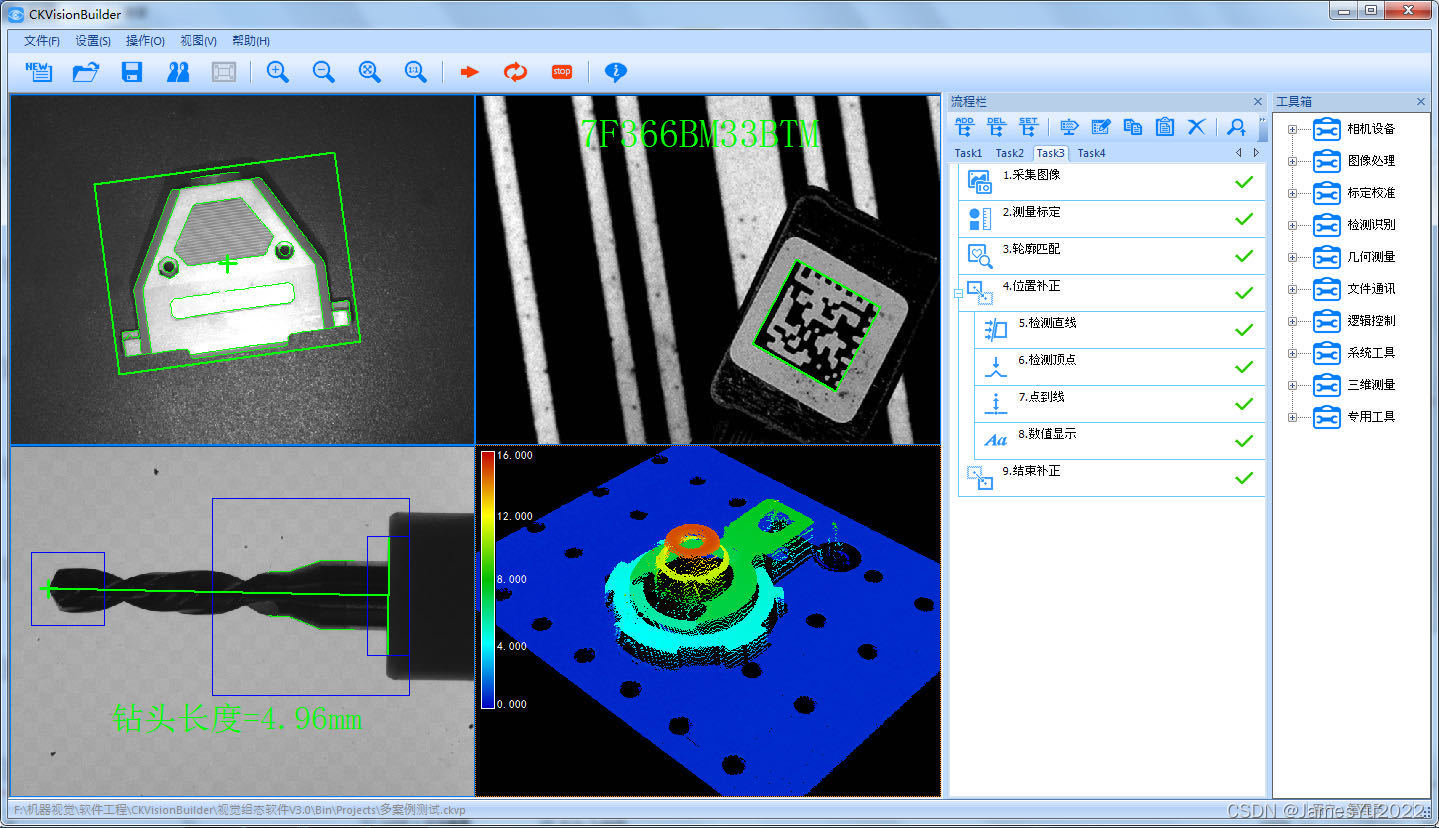Select step 3.轮廓匹配
The image size is (1439, 828).
point(1111,256)
